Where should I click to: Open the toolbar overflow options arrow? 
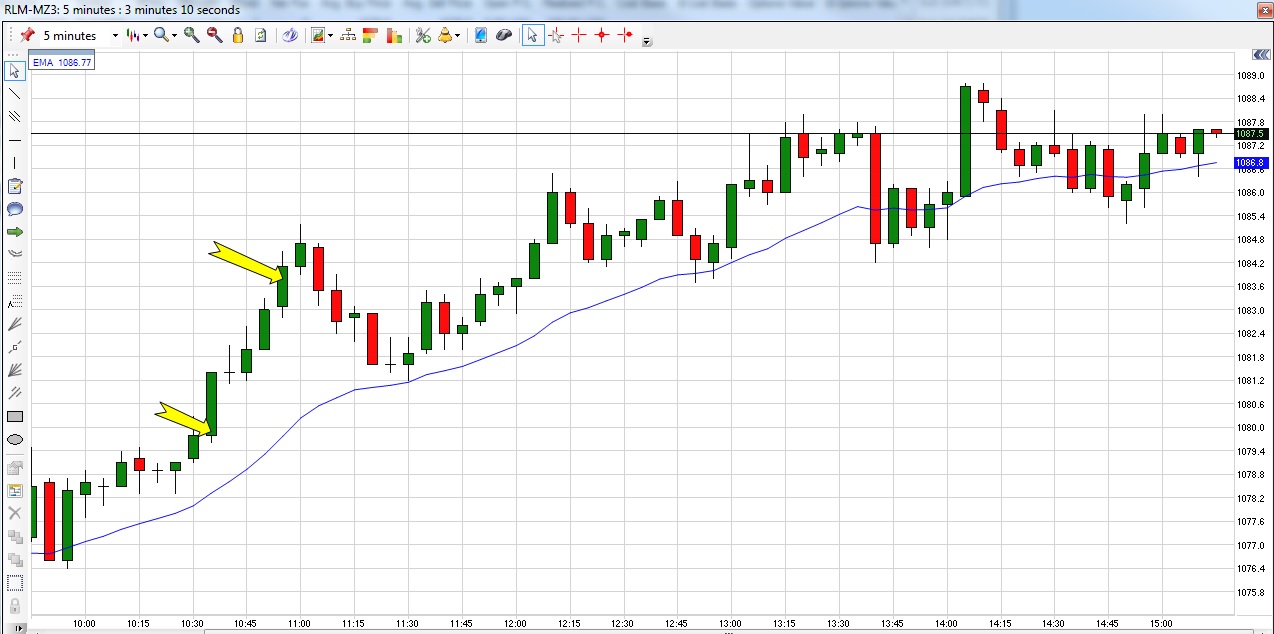pos(647,41)
